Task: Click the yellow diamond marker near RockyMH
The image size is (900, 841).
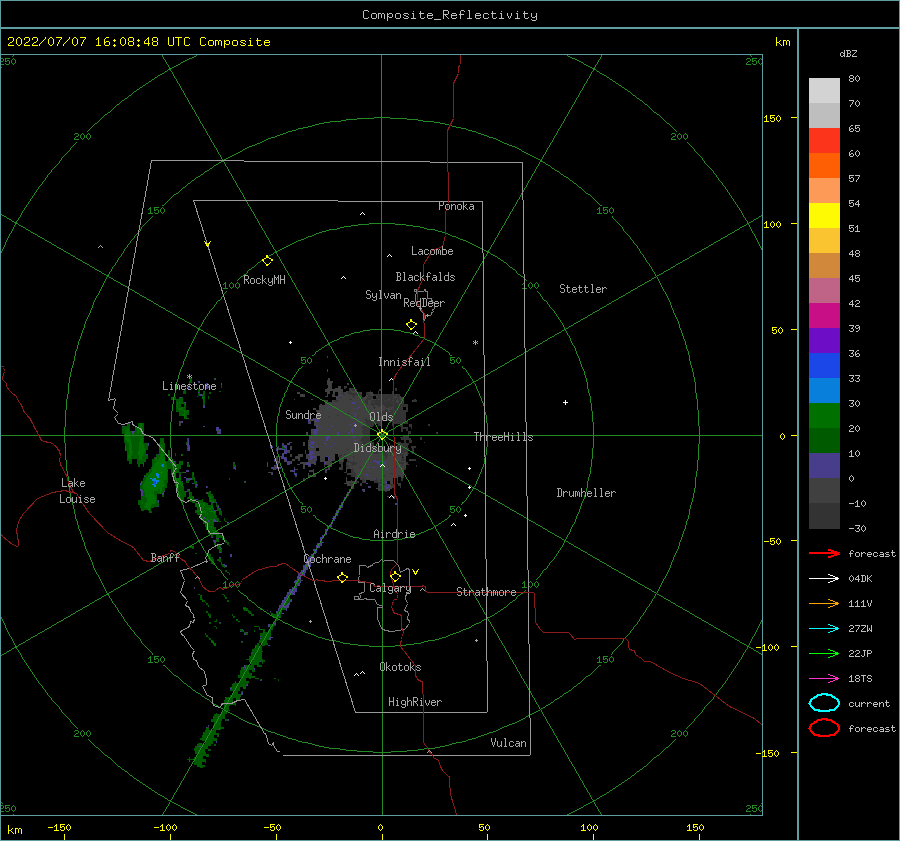Action: coord(267,261)
